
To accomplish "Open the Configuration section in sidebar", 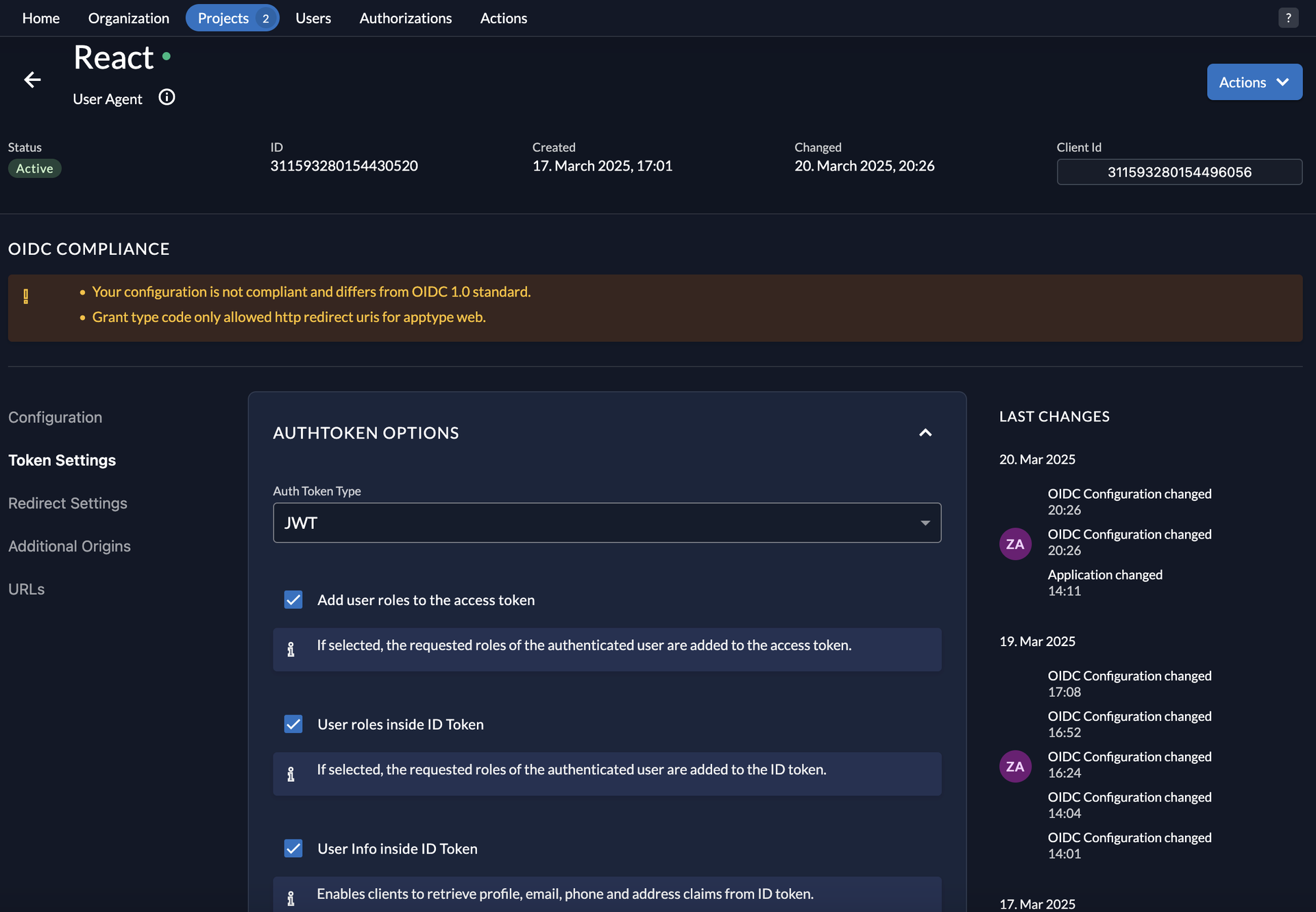I will [x=55, y=417].
